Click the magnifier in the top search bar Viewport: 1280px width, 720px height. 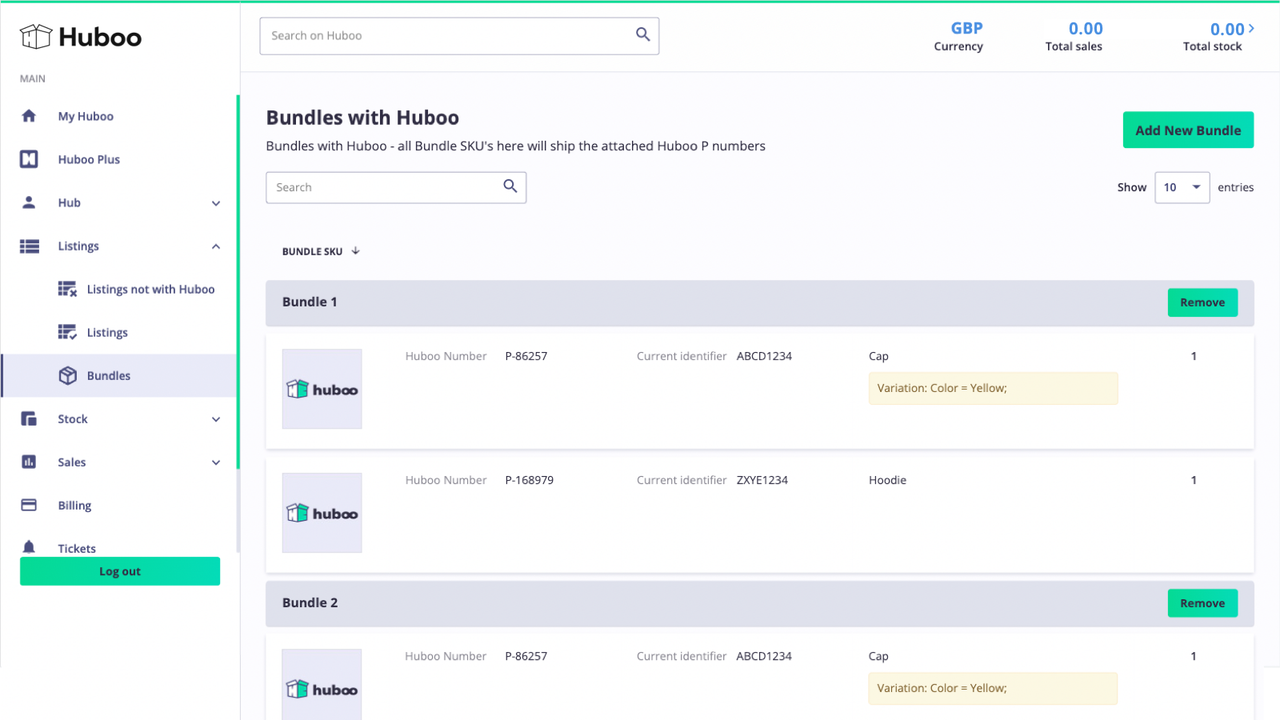(x=643, y=34)
